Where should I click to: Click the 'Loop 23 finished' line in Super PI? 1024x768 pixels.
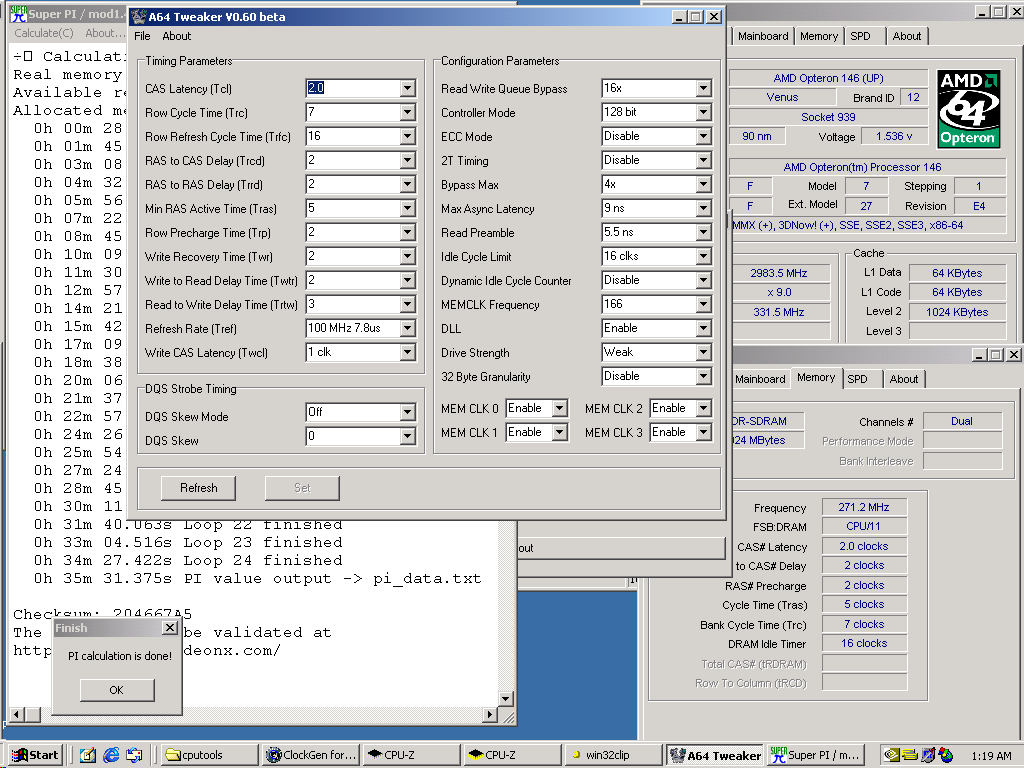[263, 543]
